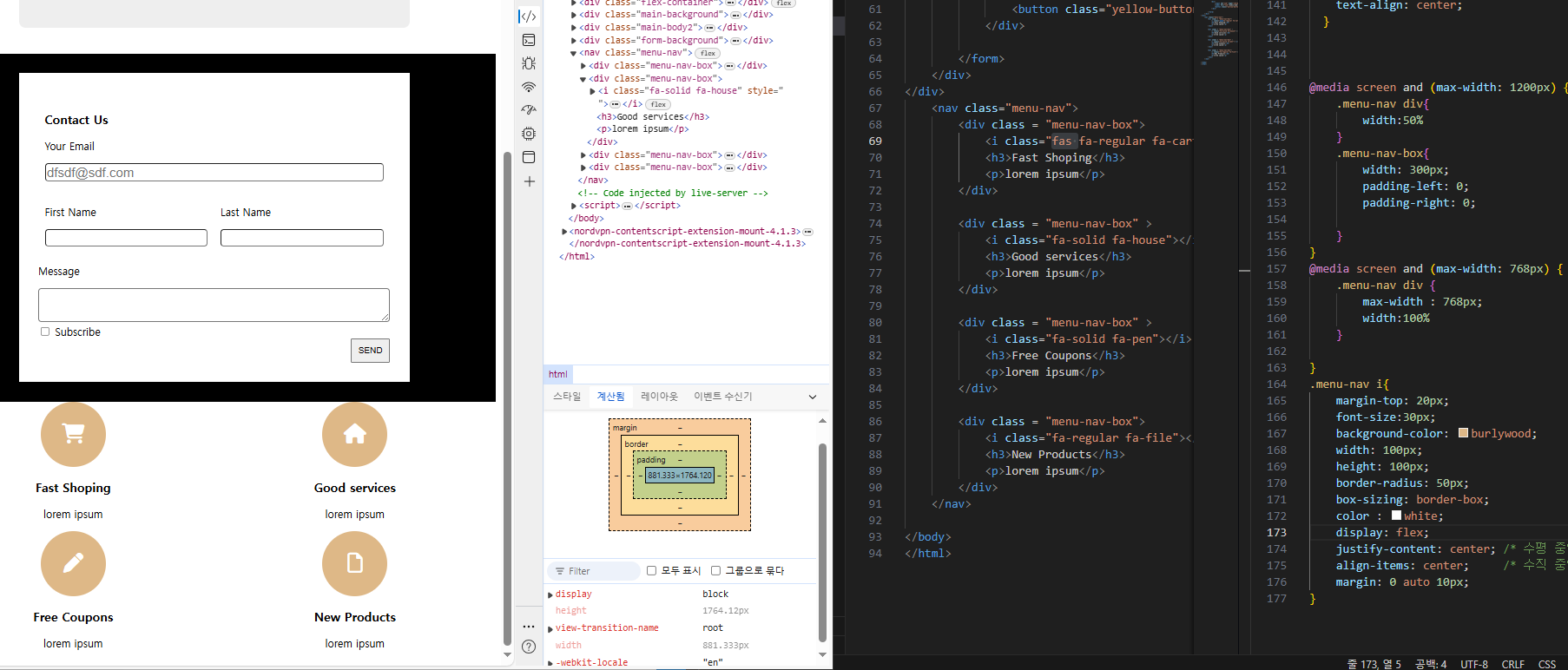1568x670 pixels.
Task: Click 공백: 4 indentation setting
Action: pos(1430,664)
